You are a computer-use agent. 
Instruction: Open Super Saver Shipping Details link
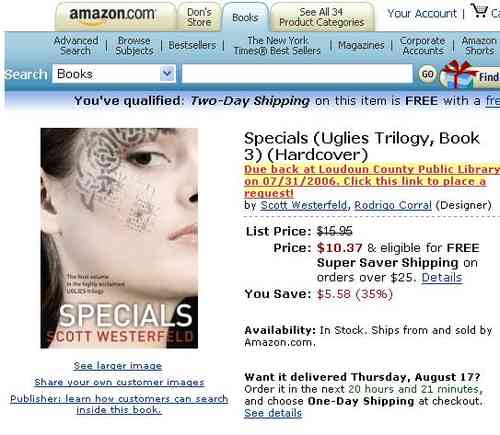tap(442, 277)
